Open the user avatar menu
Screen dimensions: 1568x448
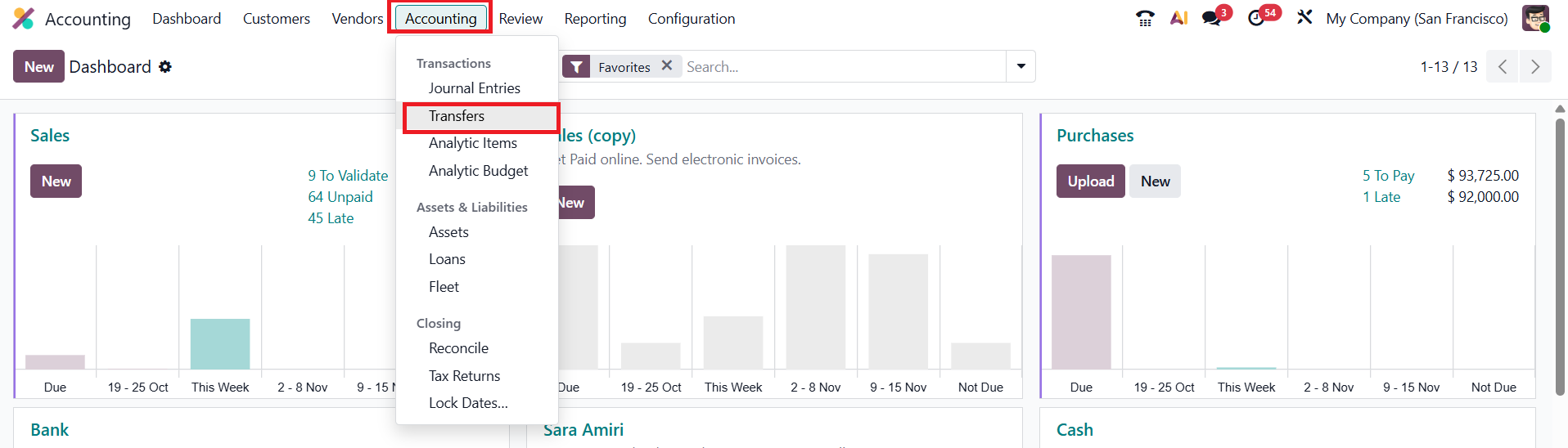(1535, 18)
